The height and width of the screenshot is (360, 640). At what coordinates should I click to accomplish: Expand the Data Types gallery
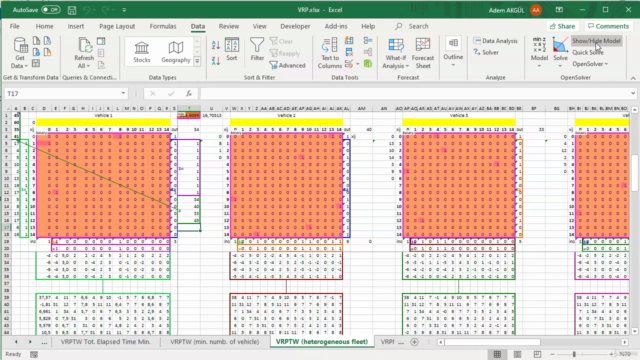pyautogui.click(x=197, y=61)
